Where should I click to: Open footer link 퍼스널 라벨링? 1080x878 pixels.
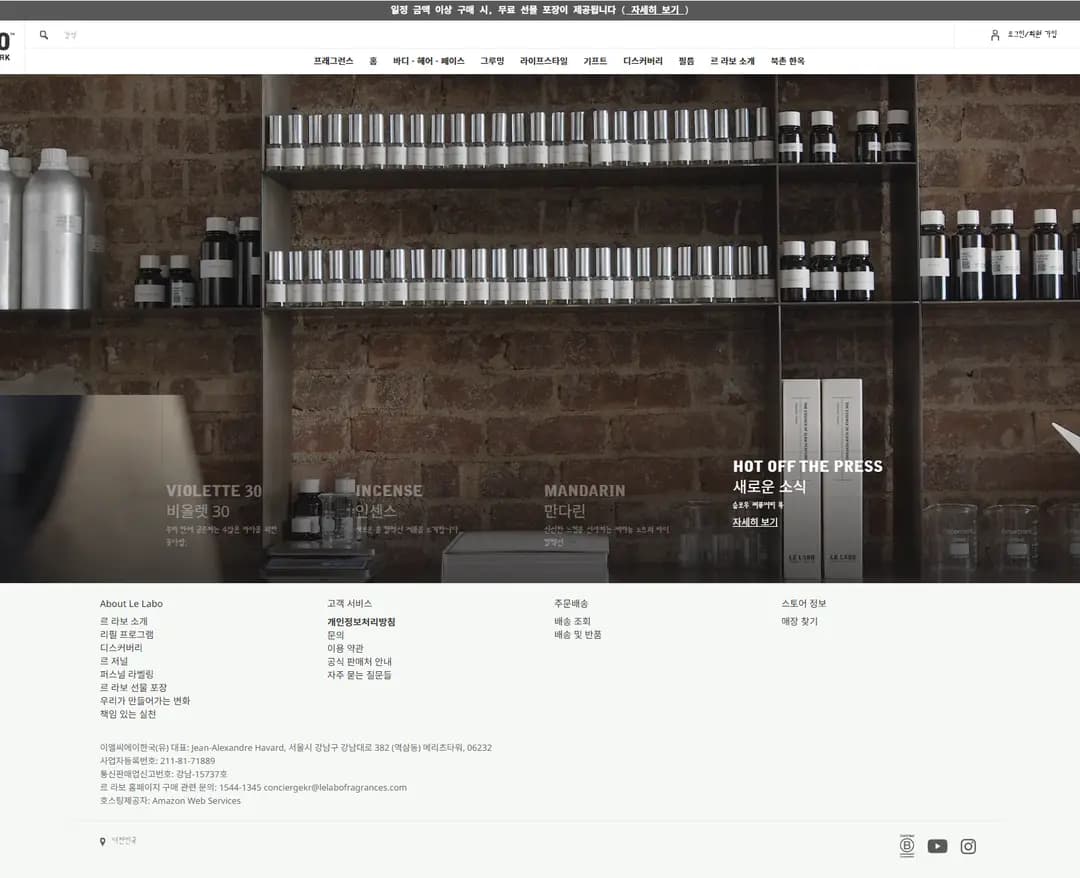click(127, 674)
